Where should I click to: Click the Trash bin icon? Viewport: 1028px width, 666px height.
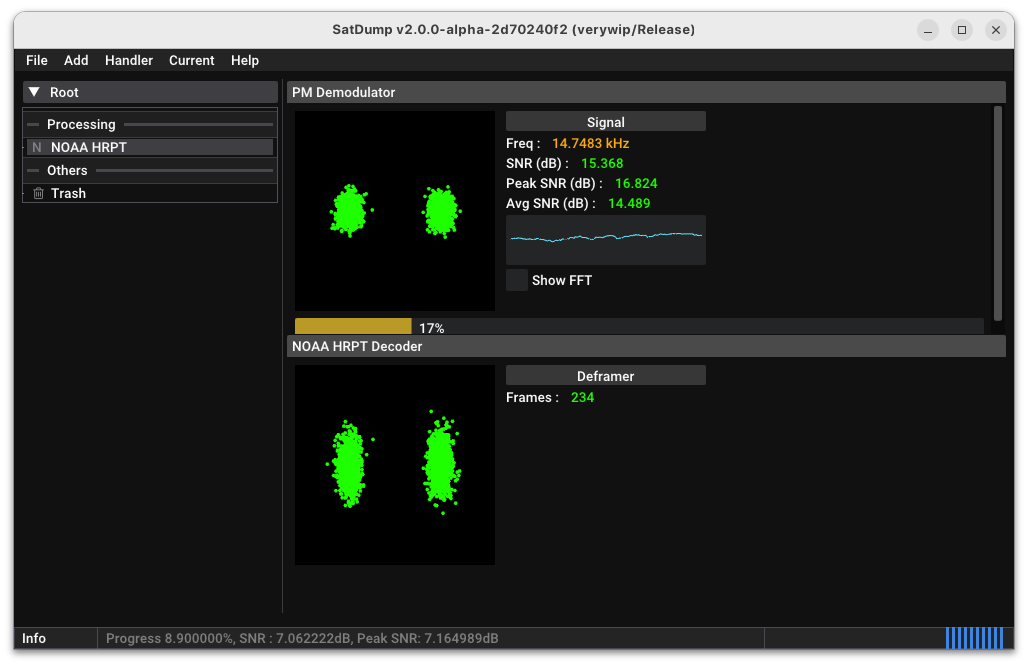click(x=38, y=193)
